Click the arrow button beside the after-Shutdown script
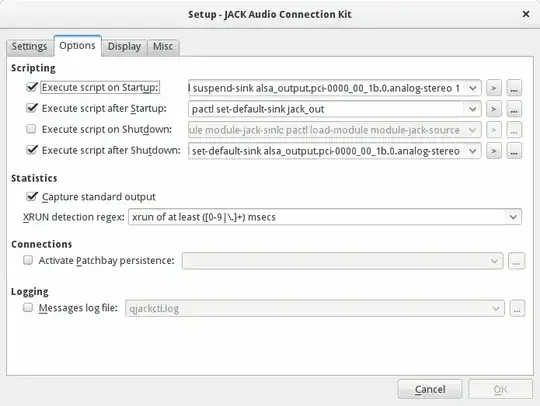540x406 pixels. coord(494,151)
